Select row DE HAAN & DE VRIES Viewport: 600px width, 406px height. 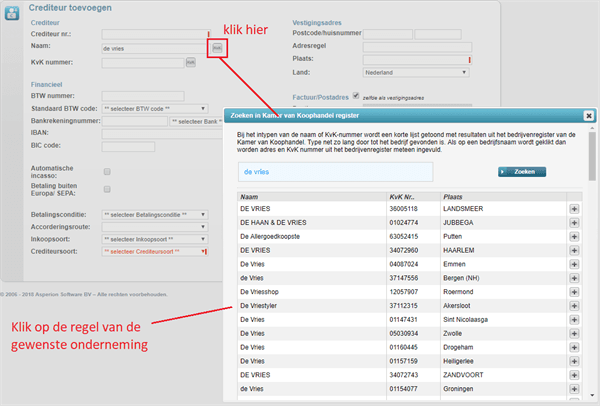point(402,223)
